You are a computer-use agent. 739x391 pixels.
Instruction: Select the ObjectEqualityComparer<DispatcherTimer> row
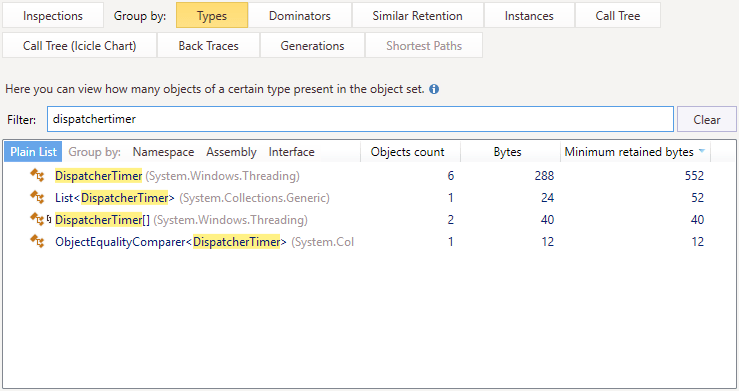[370, 242]
